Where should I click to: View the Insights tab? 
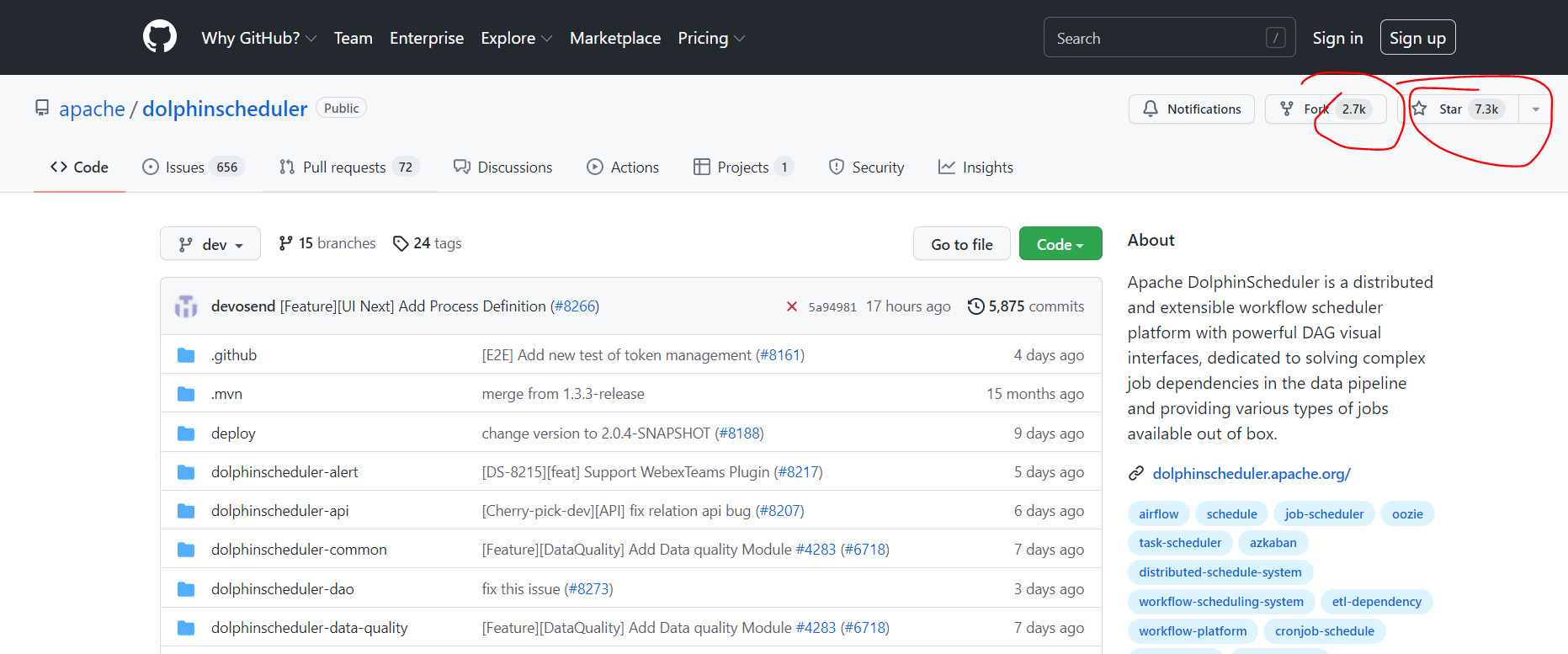click(x=975, y=167)
